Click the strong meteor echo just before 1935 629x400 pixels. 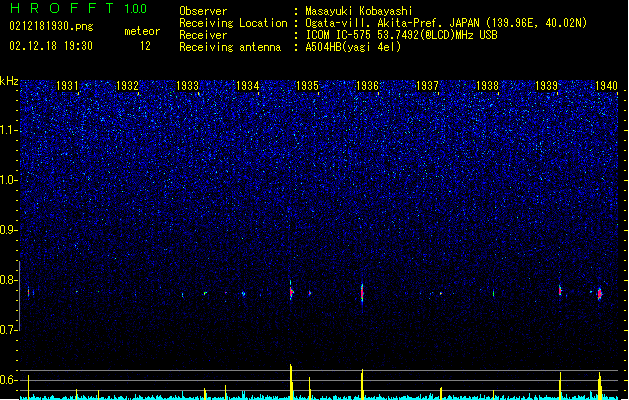click(292, 292)
